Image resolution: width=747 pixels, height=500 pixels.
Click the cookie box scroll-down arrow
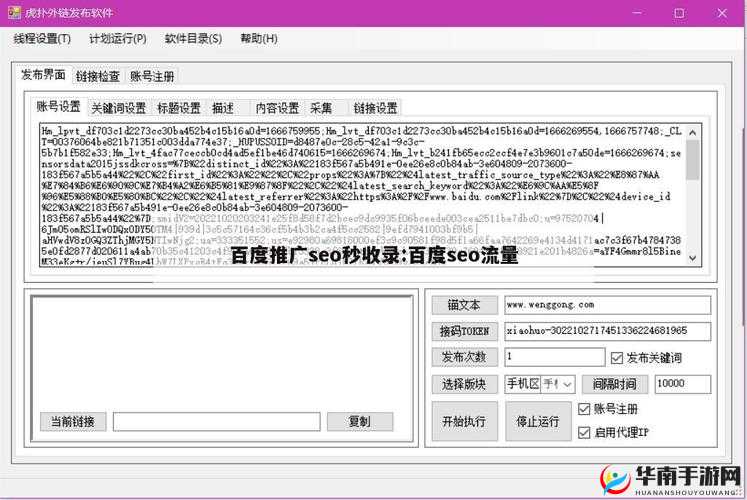(693, 258)
